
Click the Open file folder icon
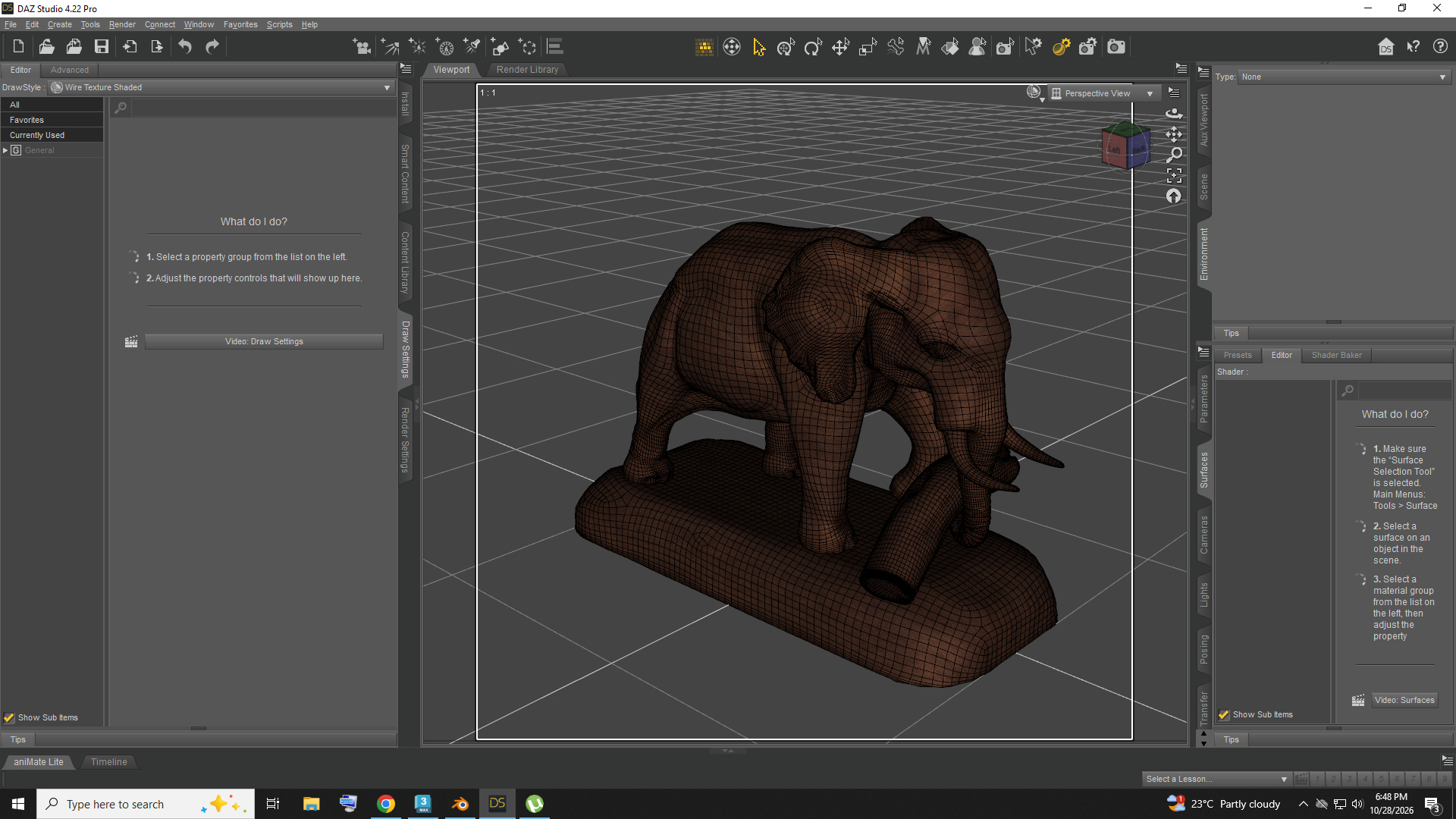46,47
